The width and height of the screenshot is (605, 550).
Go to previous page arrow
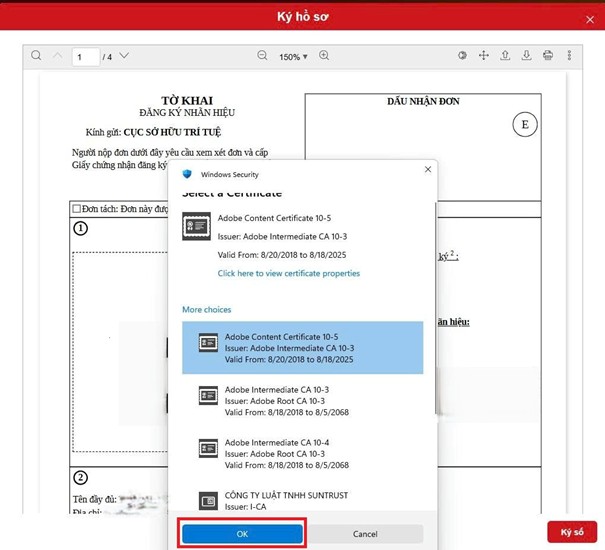click(58, 56)
